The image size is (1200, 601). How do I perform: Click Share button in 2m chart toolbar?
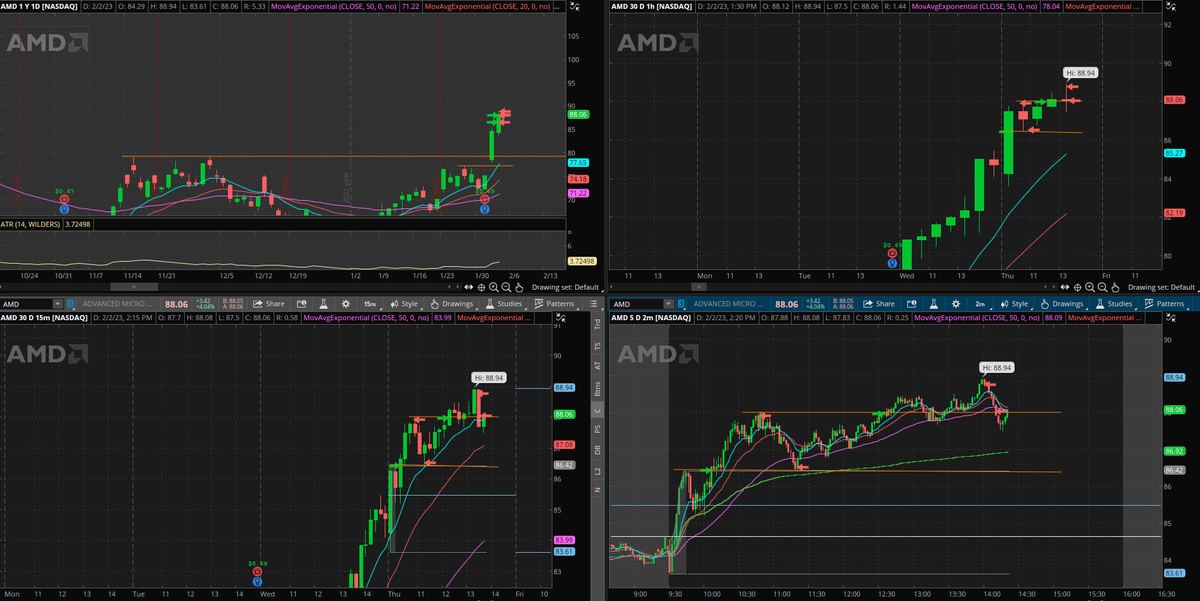point(878,304)
